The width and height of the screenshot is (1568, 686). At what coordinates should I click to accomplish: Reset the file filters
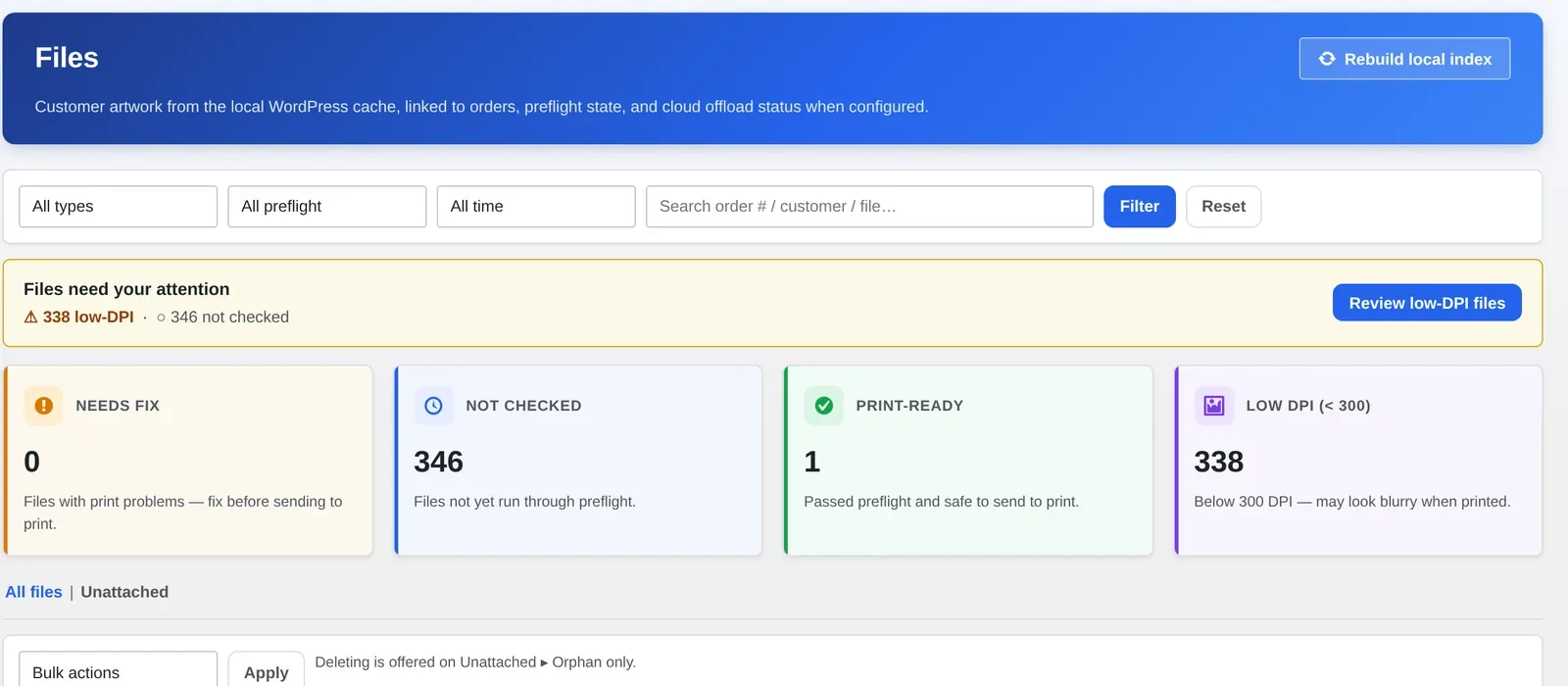point(1224,207)
